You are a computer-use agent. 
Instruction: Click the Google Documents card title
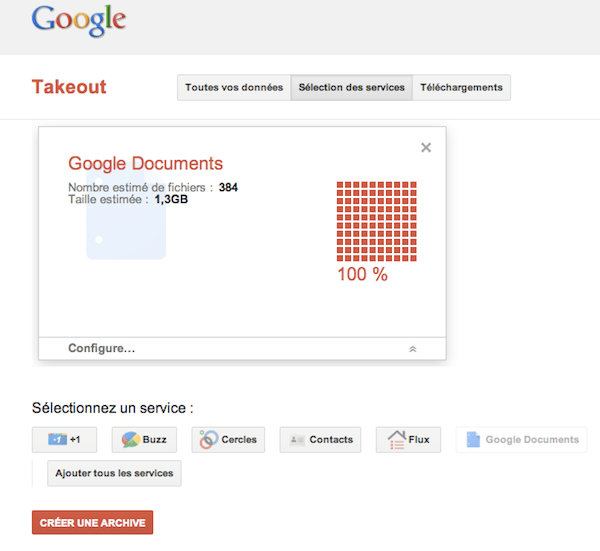(x=145, y=163)
